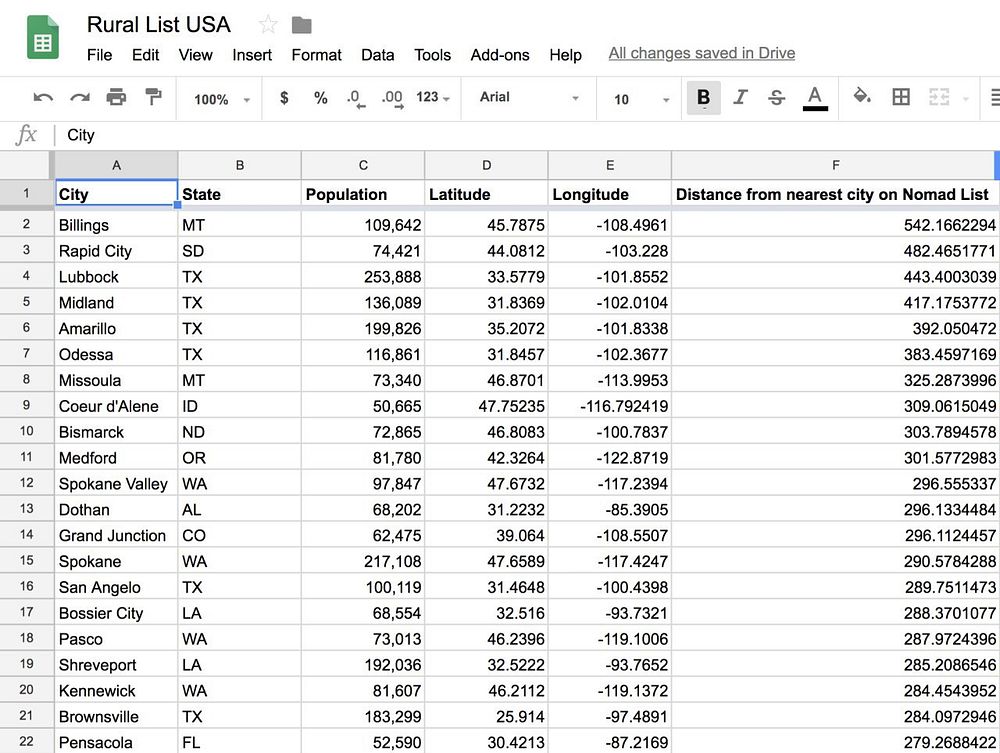The image size is (1000, 753).
Task: Select the Coeur d'Alene cell
Action: pos(116,406)
